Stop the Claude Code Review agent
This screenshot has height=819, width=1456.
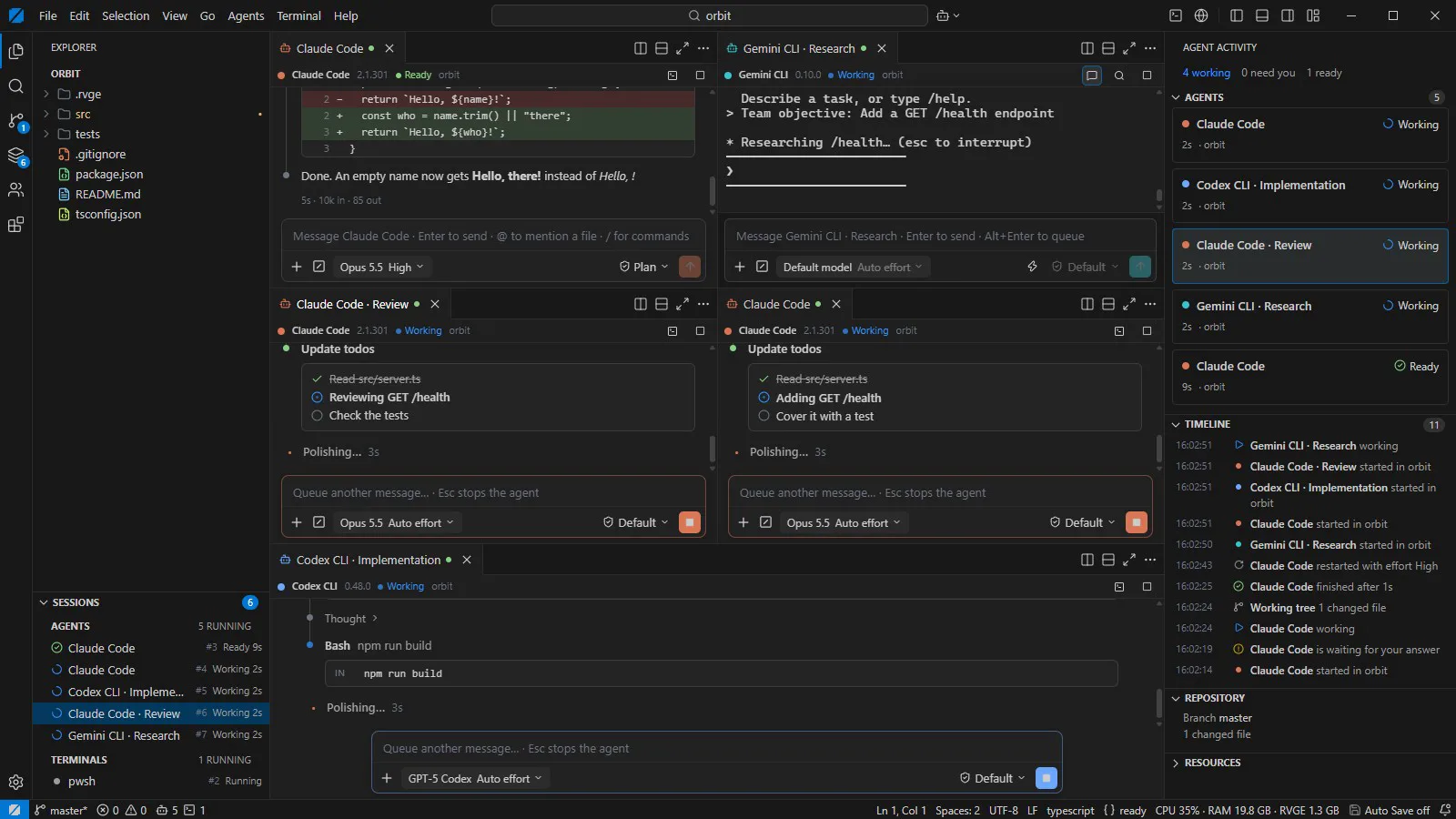690,522
